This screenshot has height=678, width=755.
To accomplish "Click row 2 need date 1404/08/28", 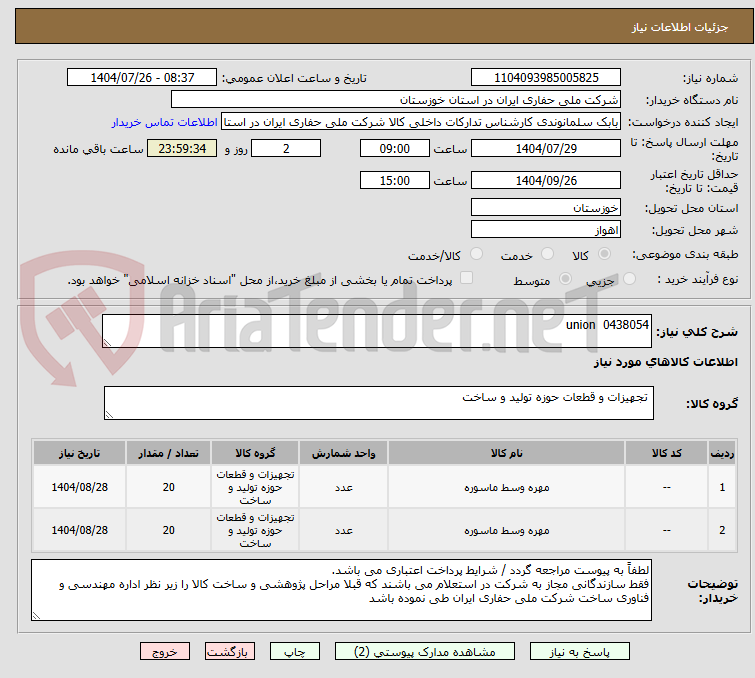I will pos(79,530).
